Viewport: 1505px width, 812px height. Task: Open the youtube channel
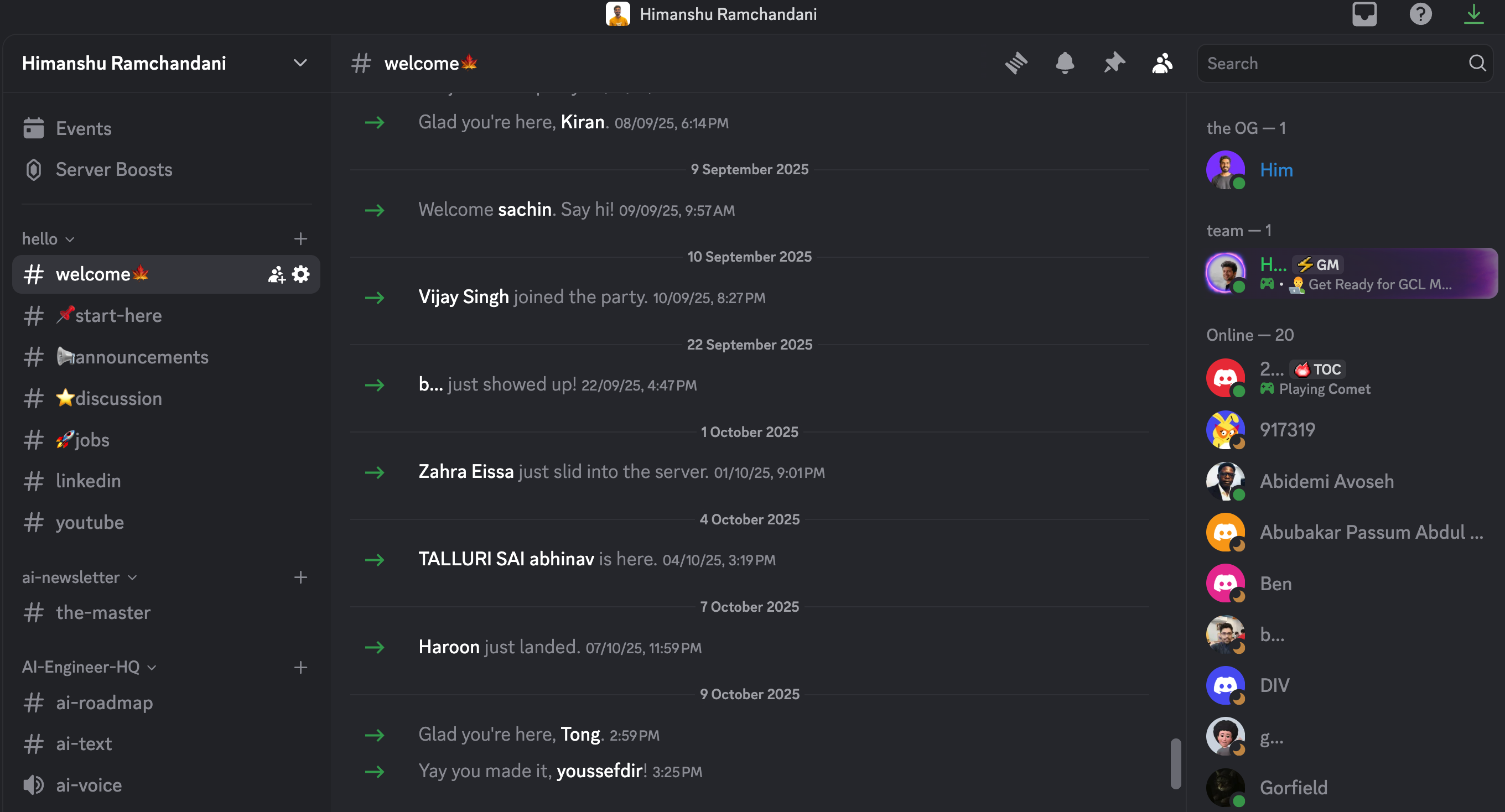90,522
